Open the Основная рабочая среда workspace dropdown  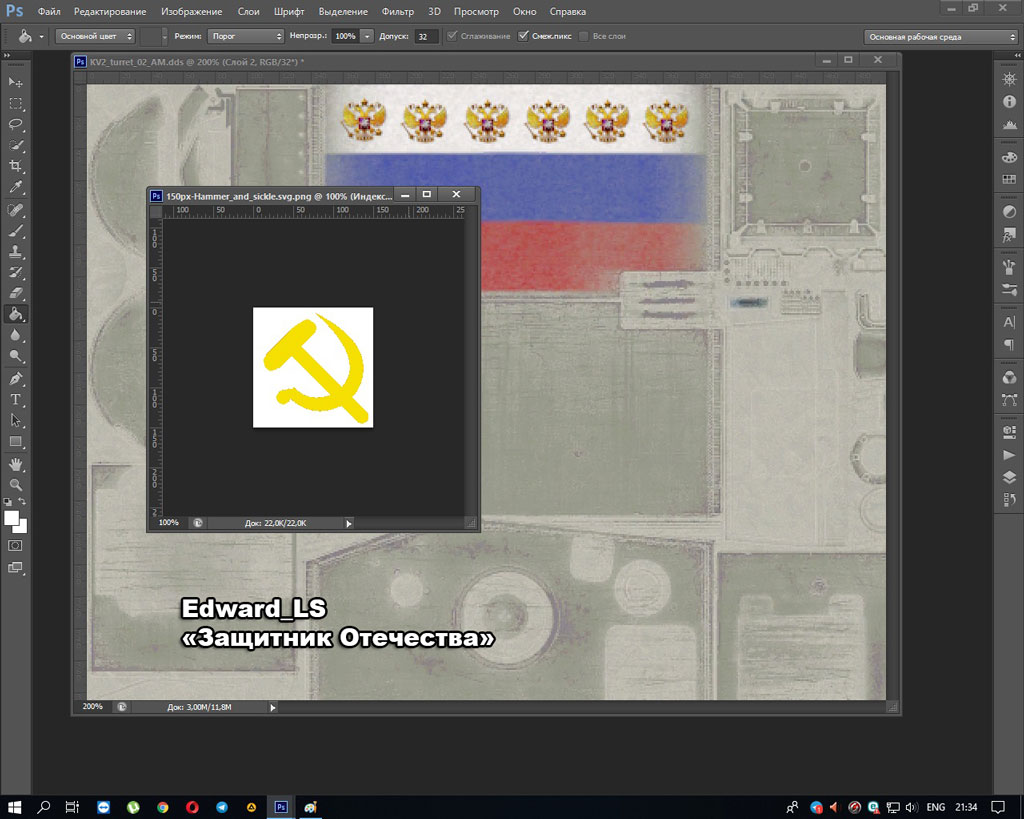click(940, 37)
